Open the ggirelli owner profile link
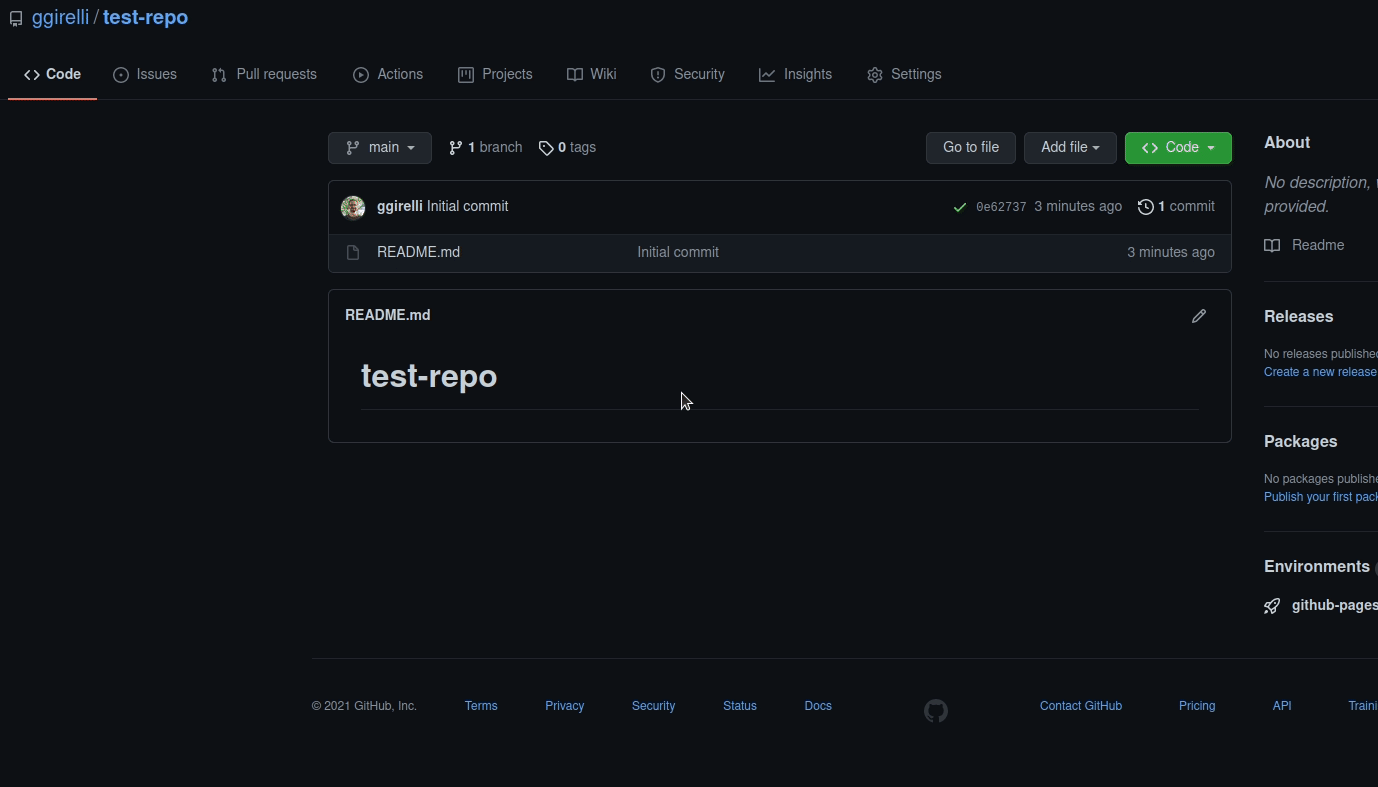1378x787 pixels. pos(60,17)
